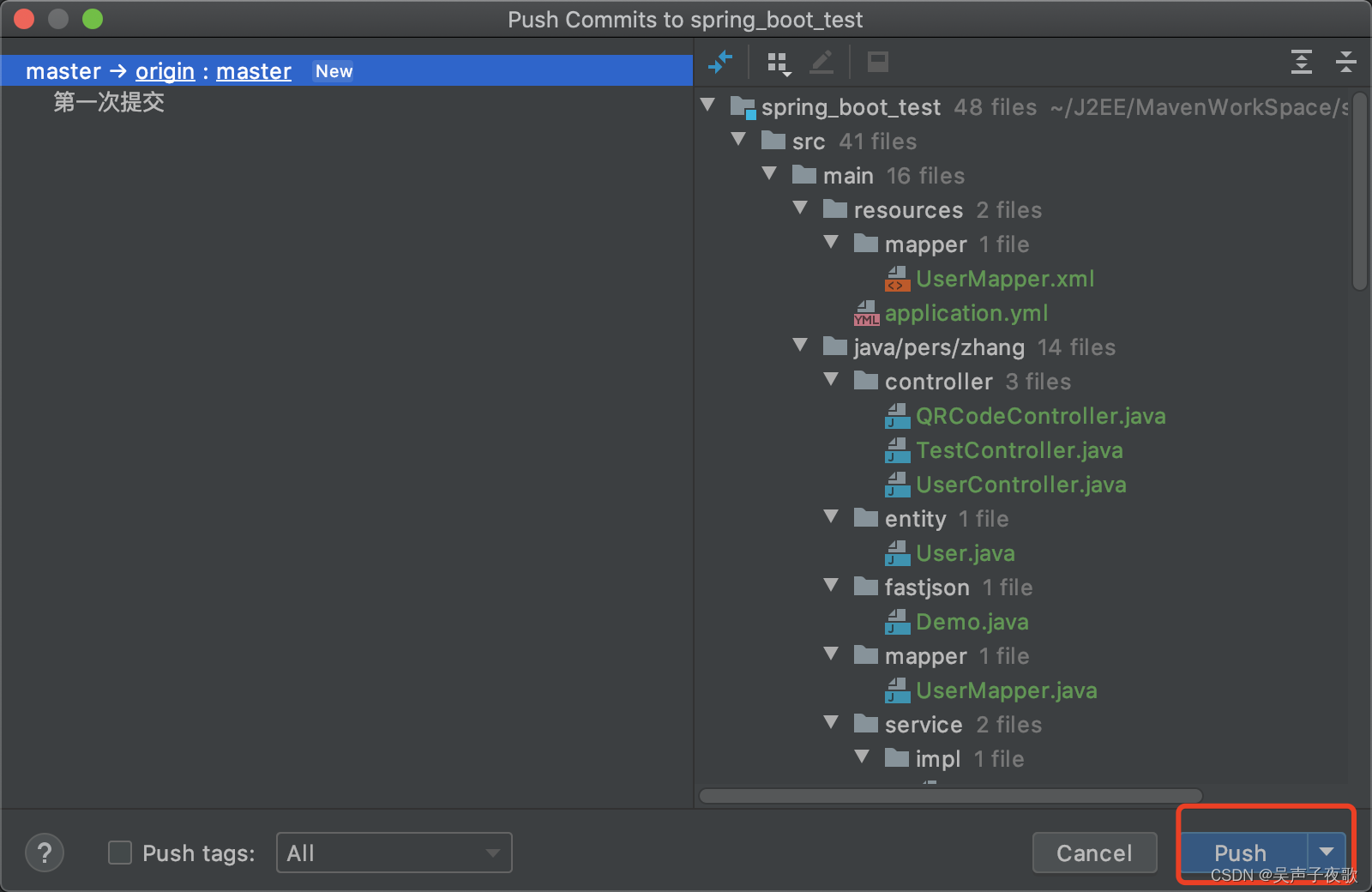Image resolution: width=1372 pixels, height=892 pixels.
Task: Click the resources folder icon
Action: point(835,208)
